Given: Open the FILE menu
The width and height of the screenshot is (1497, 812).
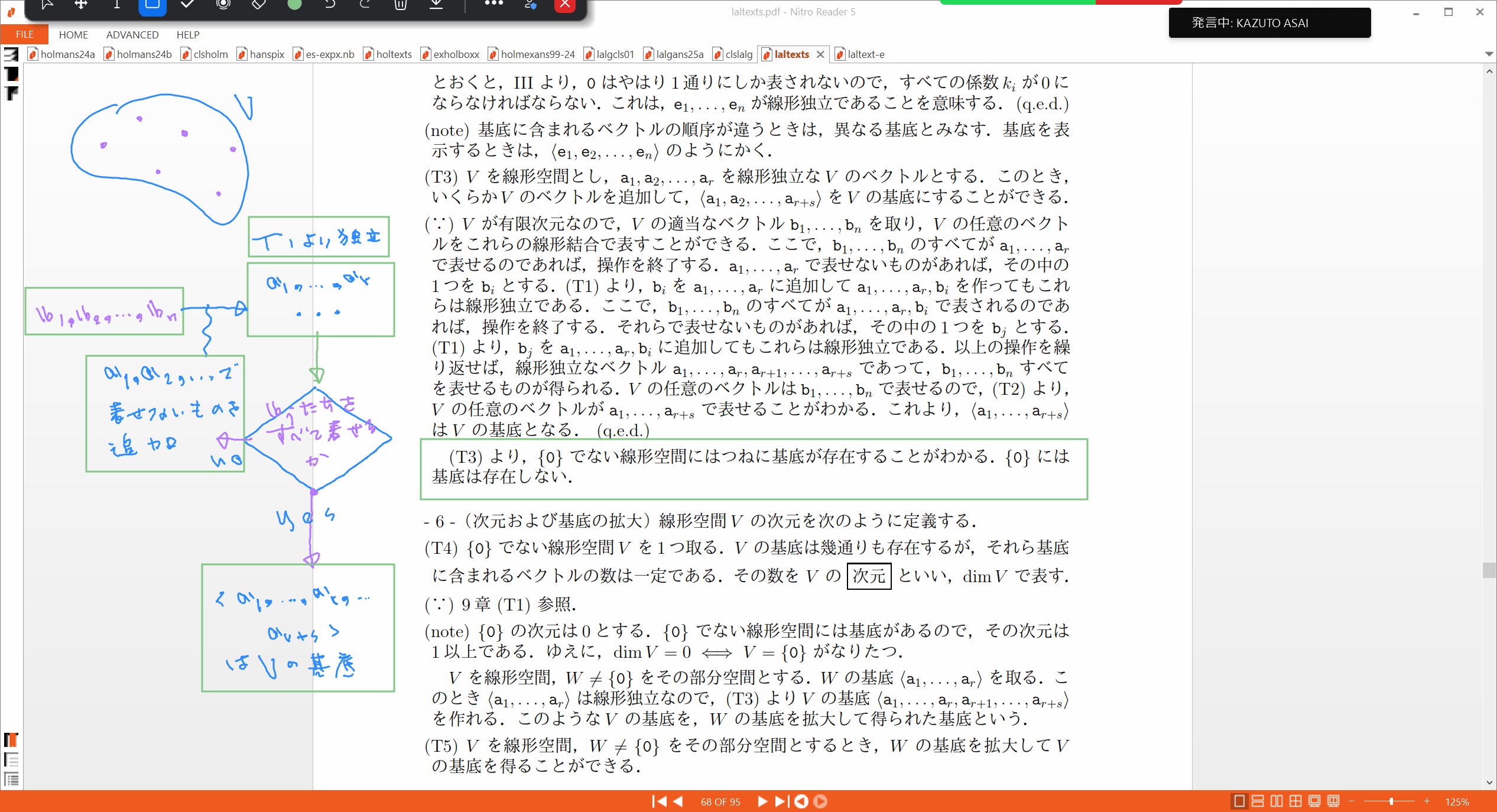Looking at the screenshot, I should [24, 34].
